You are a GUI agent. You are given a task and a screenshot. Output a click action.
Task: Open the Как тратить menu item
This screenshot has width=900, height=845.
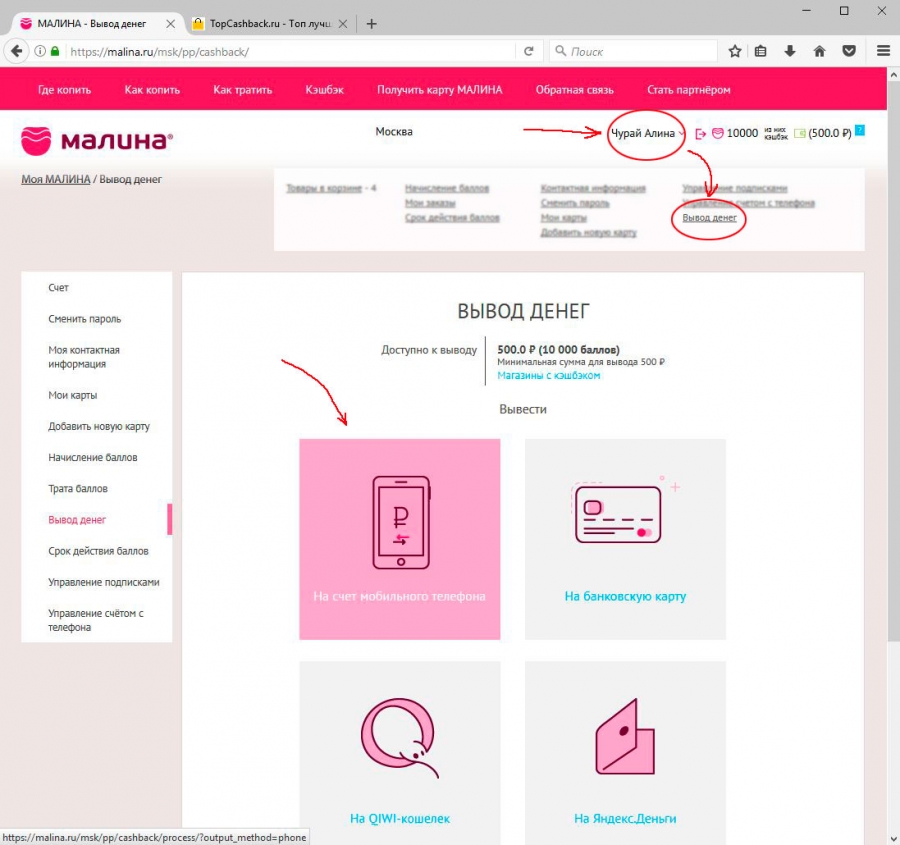[242, 90]
